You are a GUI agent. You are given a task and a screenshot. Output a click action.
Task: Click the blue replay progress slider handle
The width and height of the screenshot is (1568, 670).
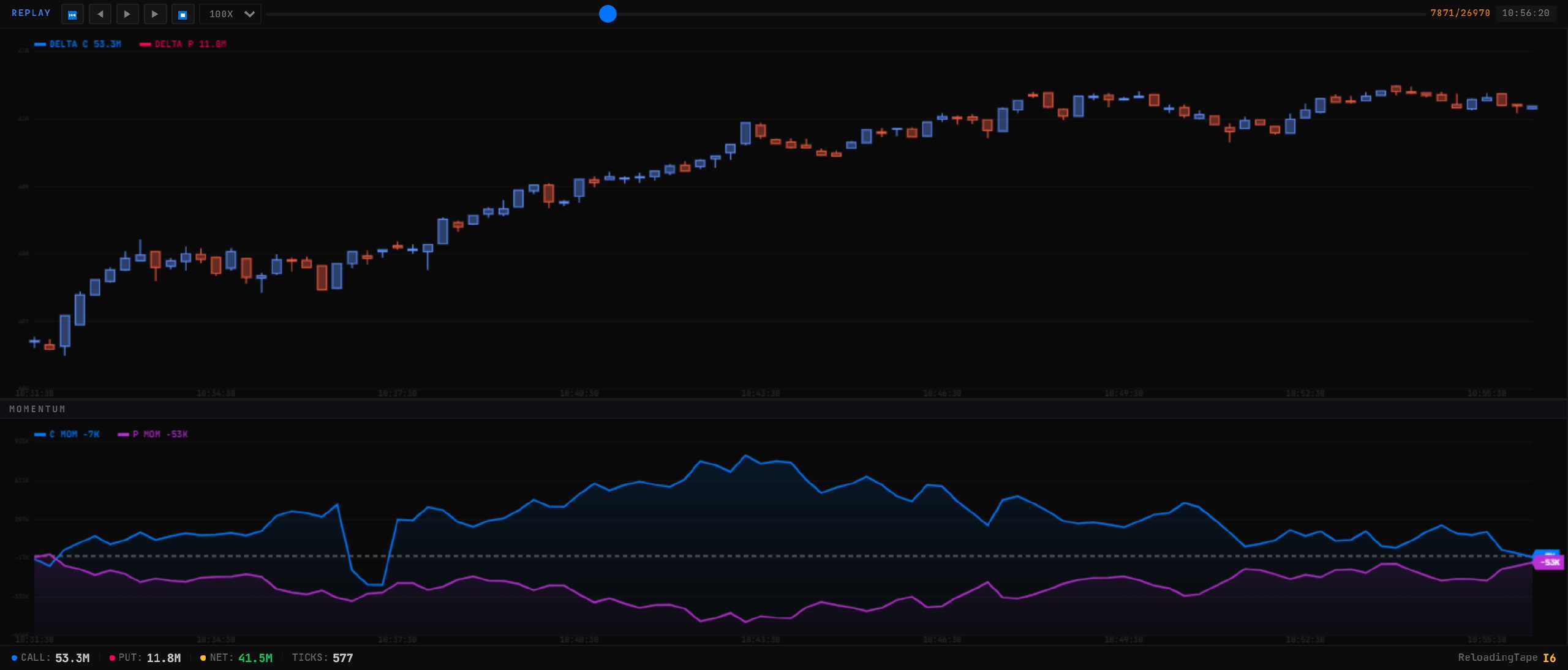tap(608, 14)
